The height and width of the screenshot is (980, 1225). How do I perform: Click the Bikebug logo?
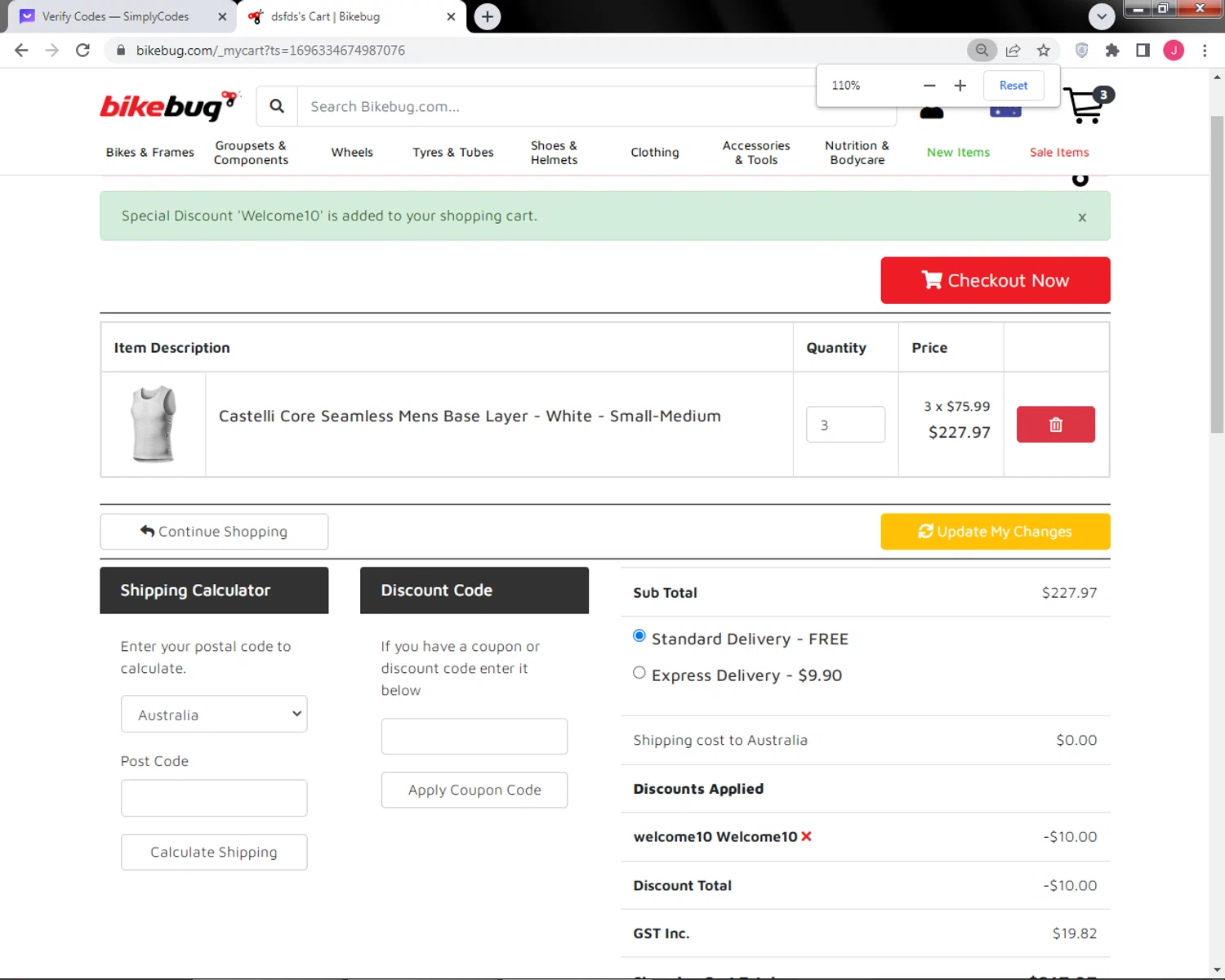pyautogui.click(x=169, y=106)
